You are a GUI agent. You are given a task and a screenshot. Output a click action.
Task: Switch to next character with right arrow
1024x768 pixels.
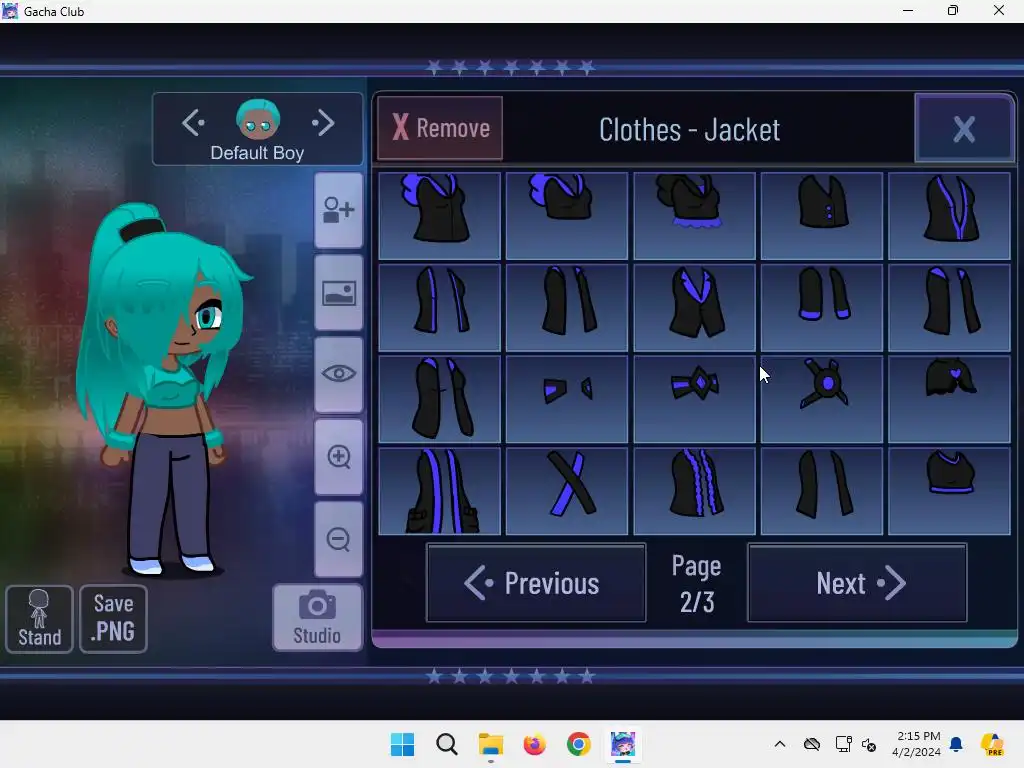pos(323,123)
